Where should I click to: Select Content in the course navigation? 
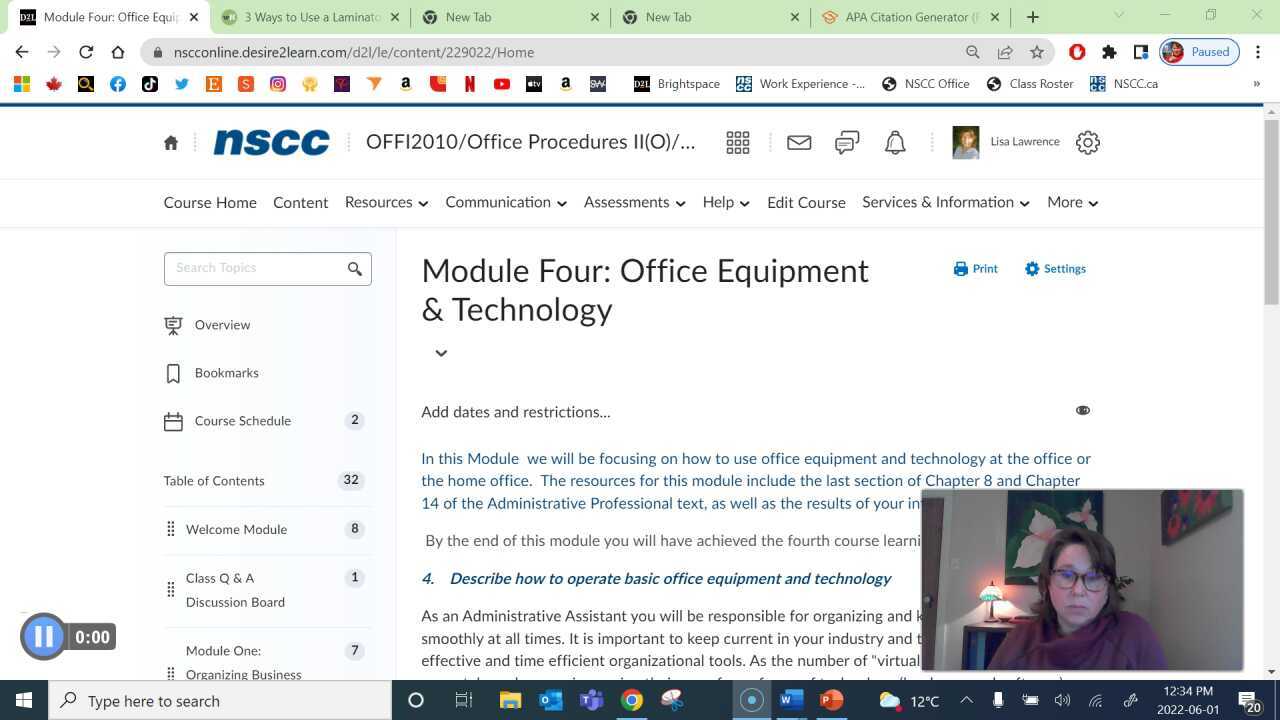300,202
